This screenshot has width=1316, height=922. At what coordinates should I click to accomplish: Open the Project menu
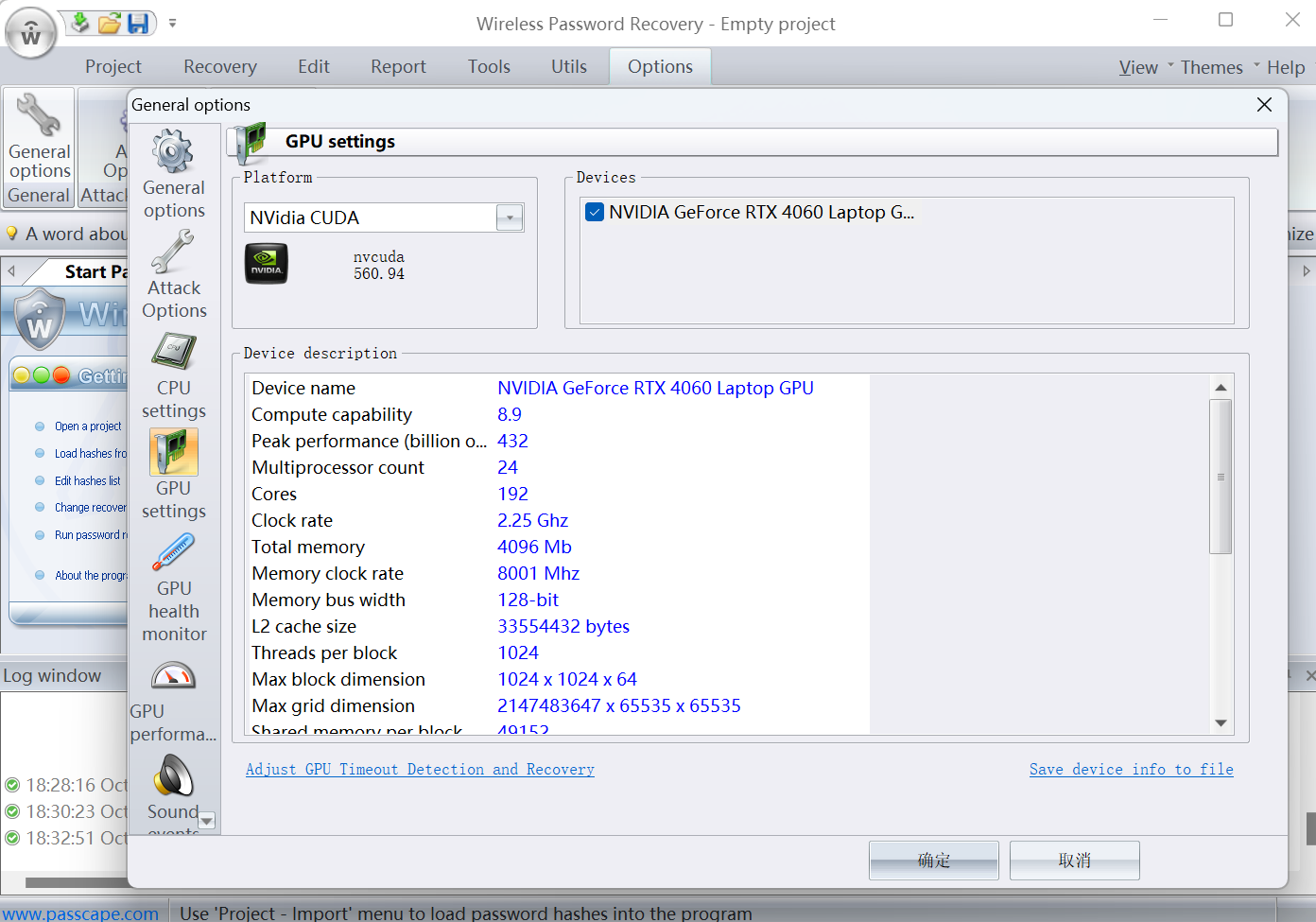point(113,66)
